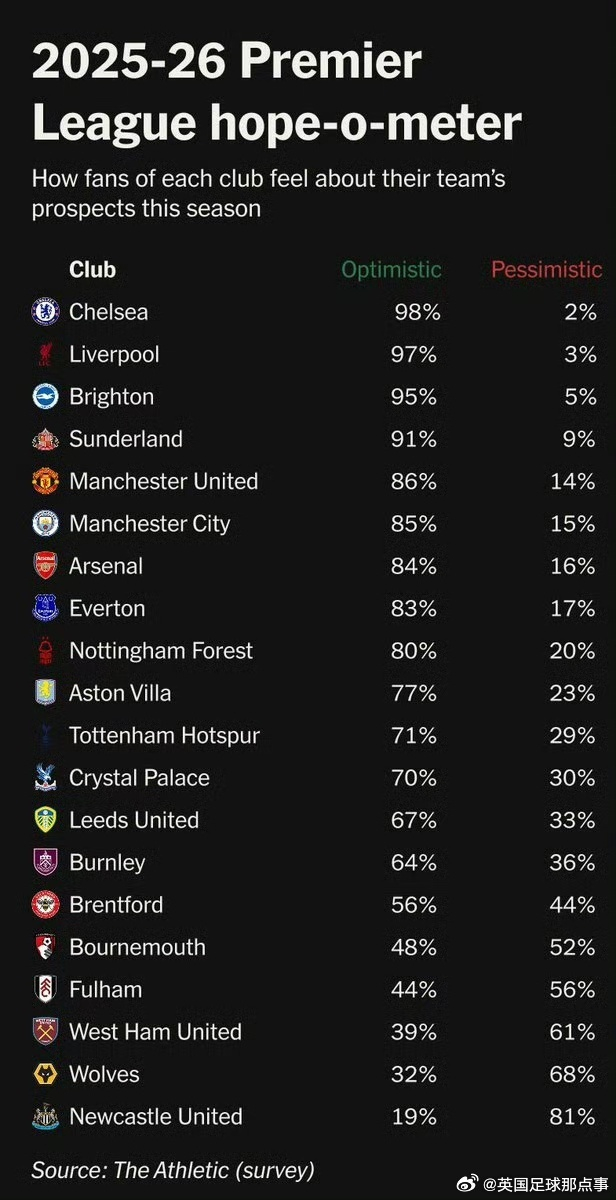The image size is (616, 1200).
Task: Click the Arsenal club crest icon
Action: 46,566
